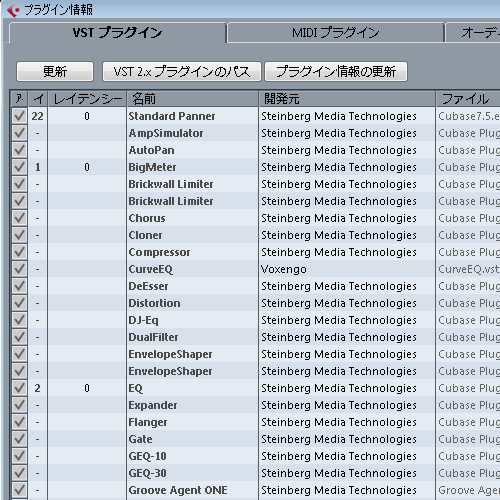Select the Chorus name
The image size is (500, 500).
click(x=147, y=218)
